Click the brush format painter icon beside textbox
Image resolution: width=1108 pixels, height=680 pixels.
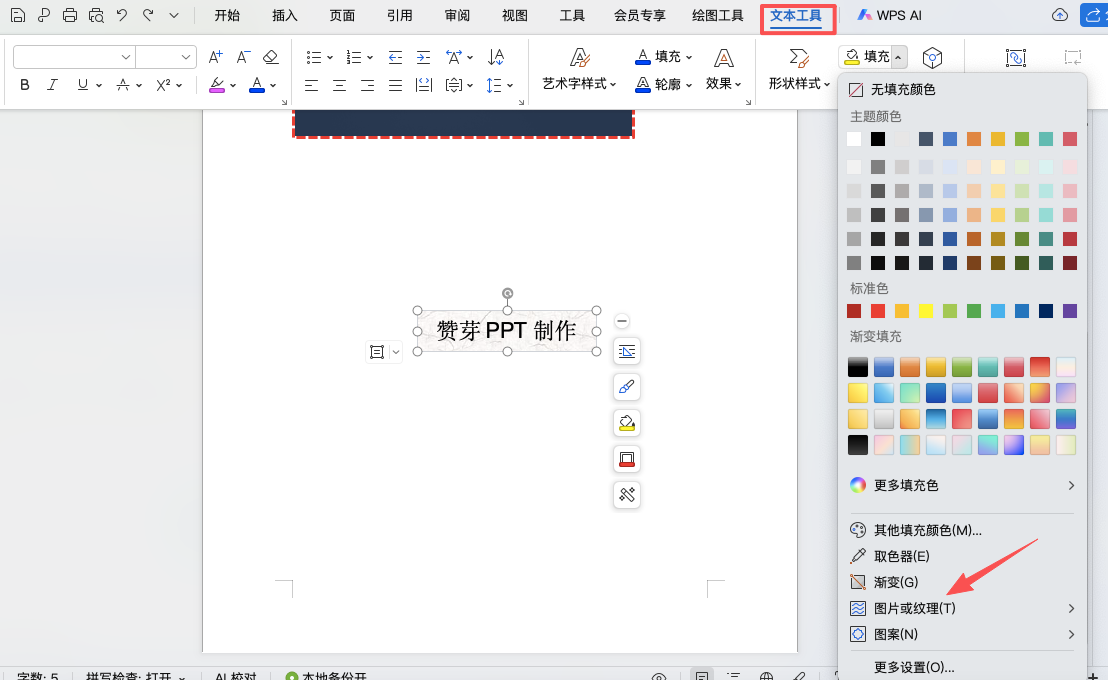point(626,387)
